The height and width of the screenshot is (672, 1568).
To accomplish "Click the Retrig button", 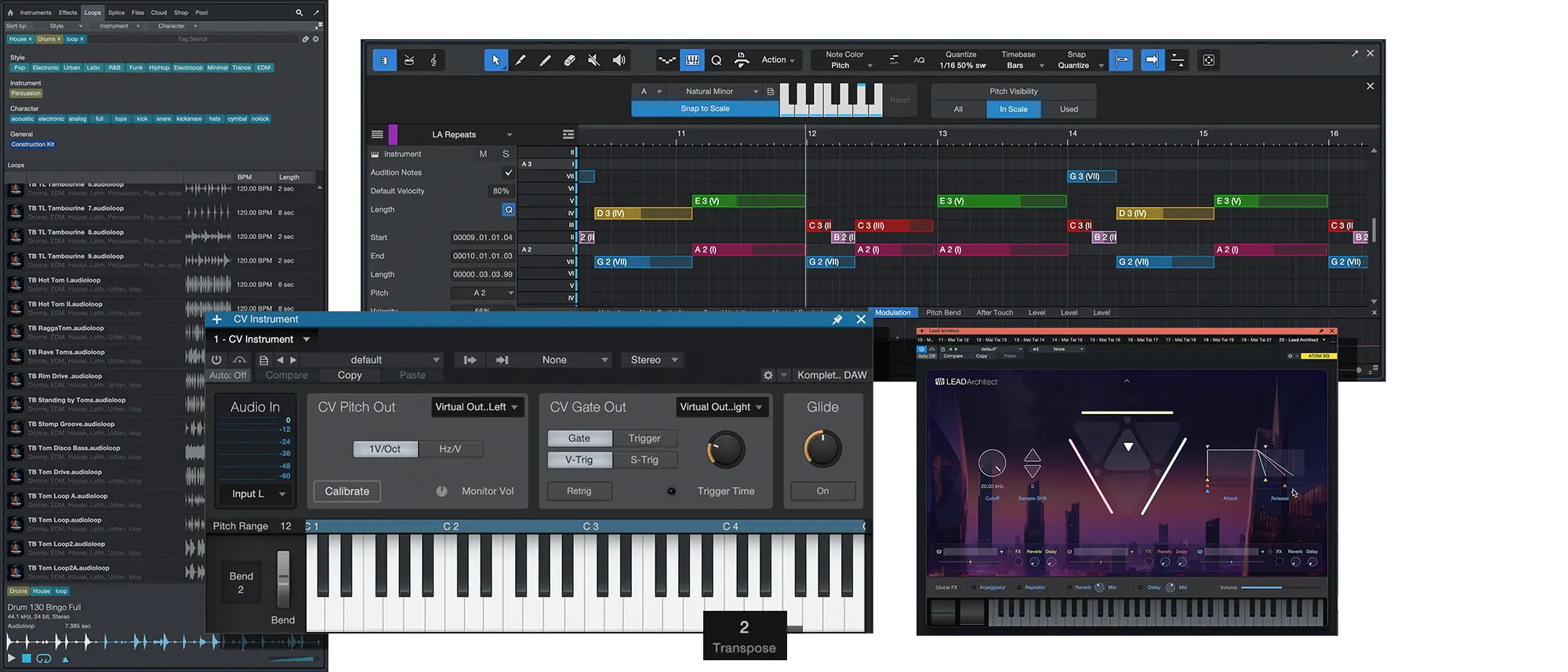I will click(x=579, y=491).
